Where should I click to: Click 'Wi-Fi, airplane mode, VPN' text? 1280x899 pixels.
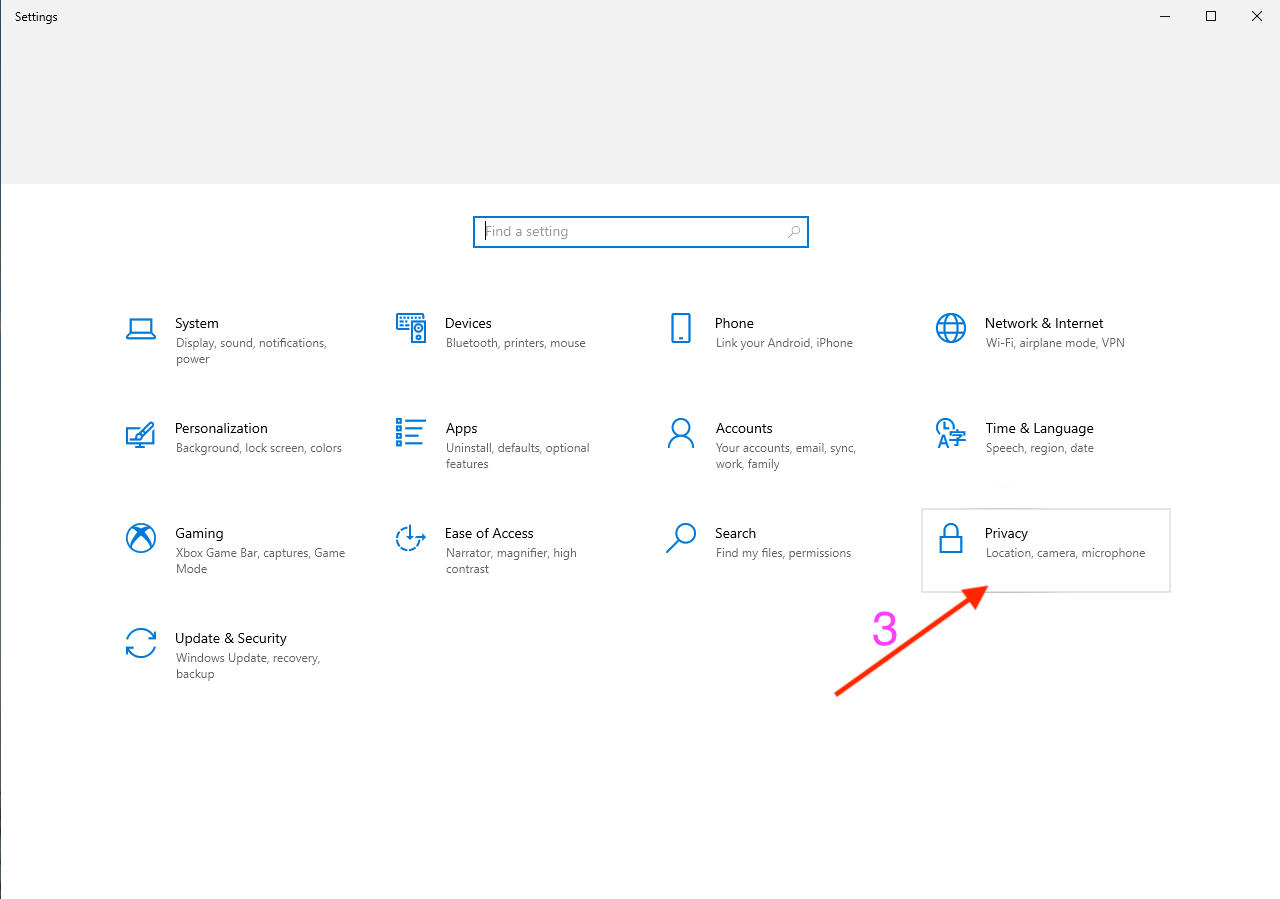pyautogui.click(x=1055, y=343)
